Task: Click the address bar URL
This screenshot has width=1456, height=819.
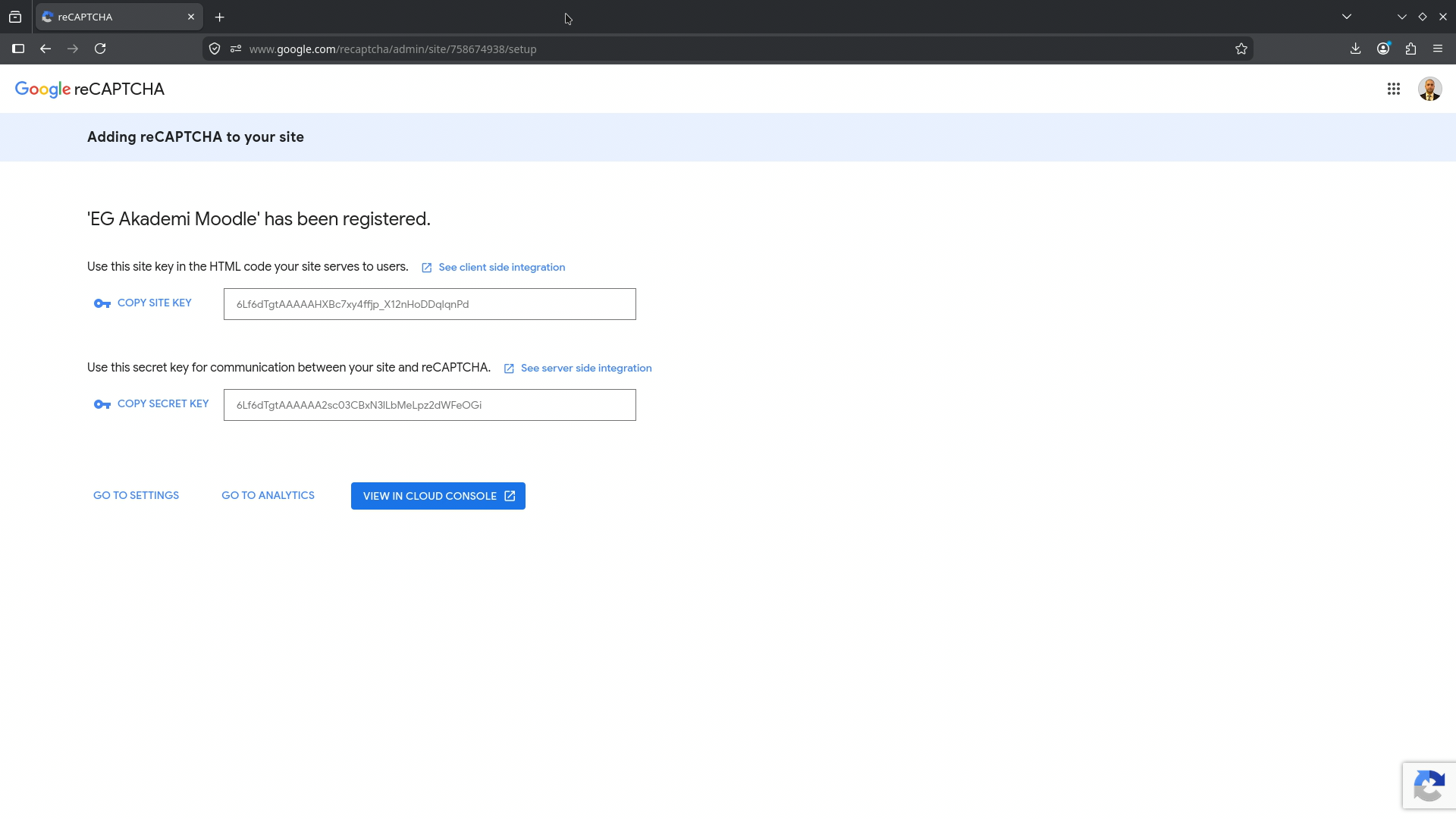Action: click(393, 49)
